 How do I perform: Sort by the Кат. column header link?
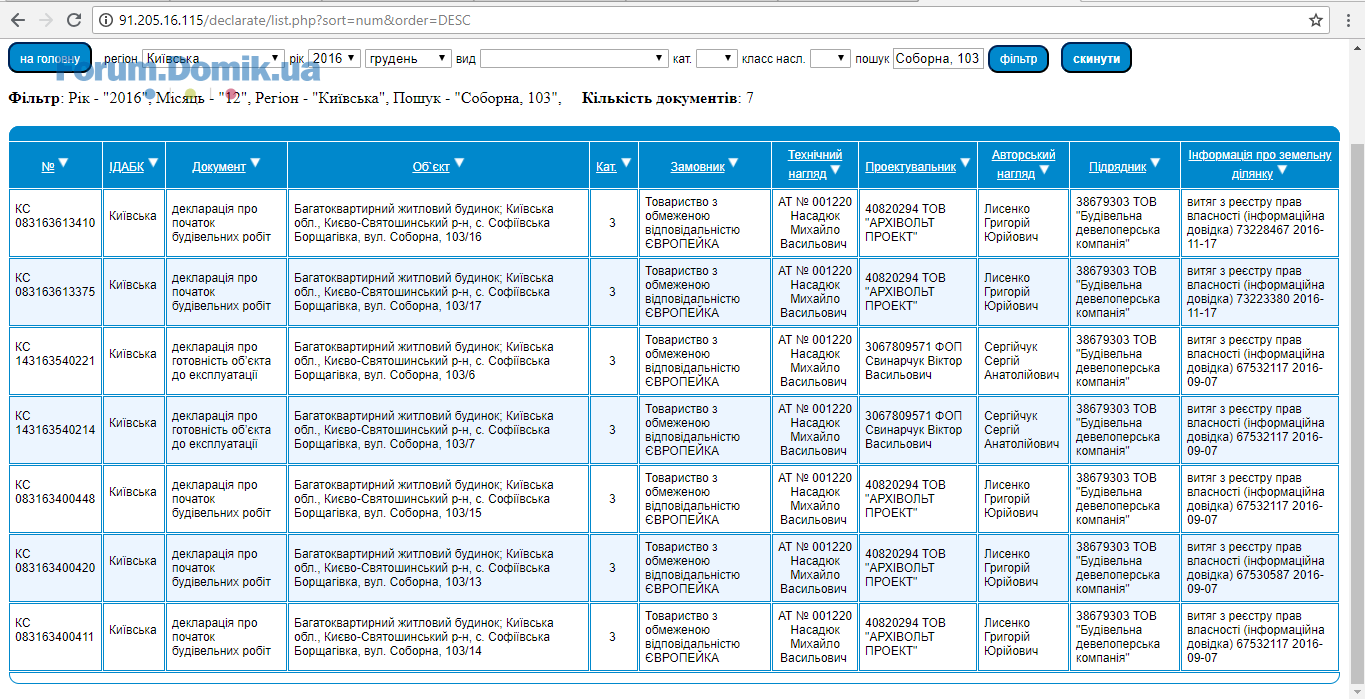606,167
